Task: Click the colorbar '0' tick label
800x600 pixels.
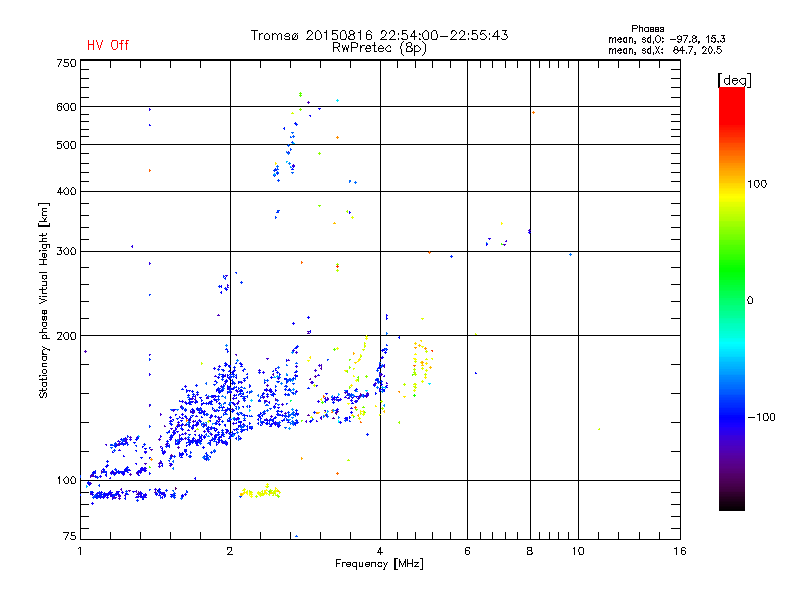Action: (749, 301)
